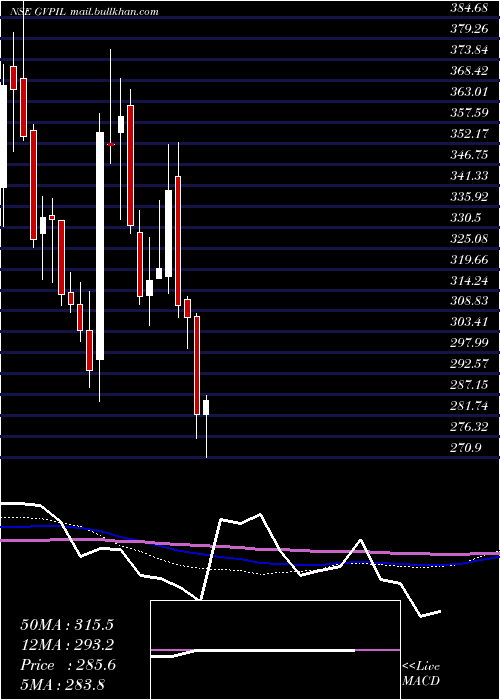Screen dimensions: 500x700
Task: Click the 5MA : 283.8 readout
Action: coord(62,684)
